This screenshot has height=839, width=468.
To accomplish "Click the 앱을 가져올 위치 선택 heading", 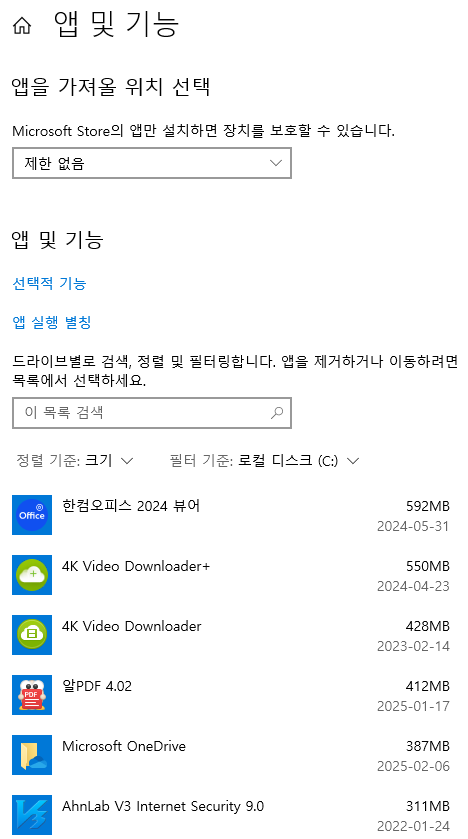I will click(x=110, y=87).
